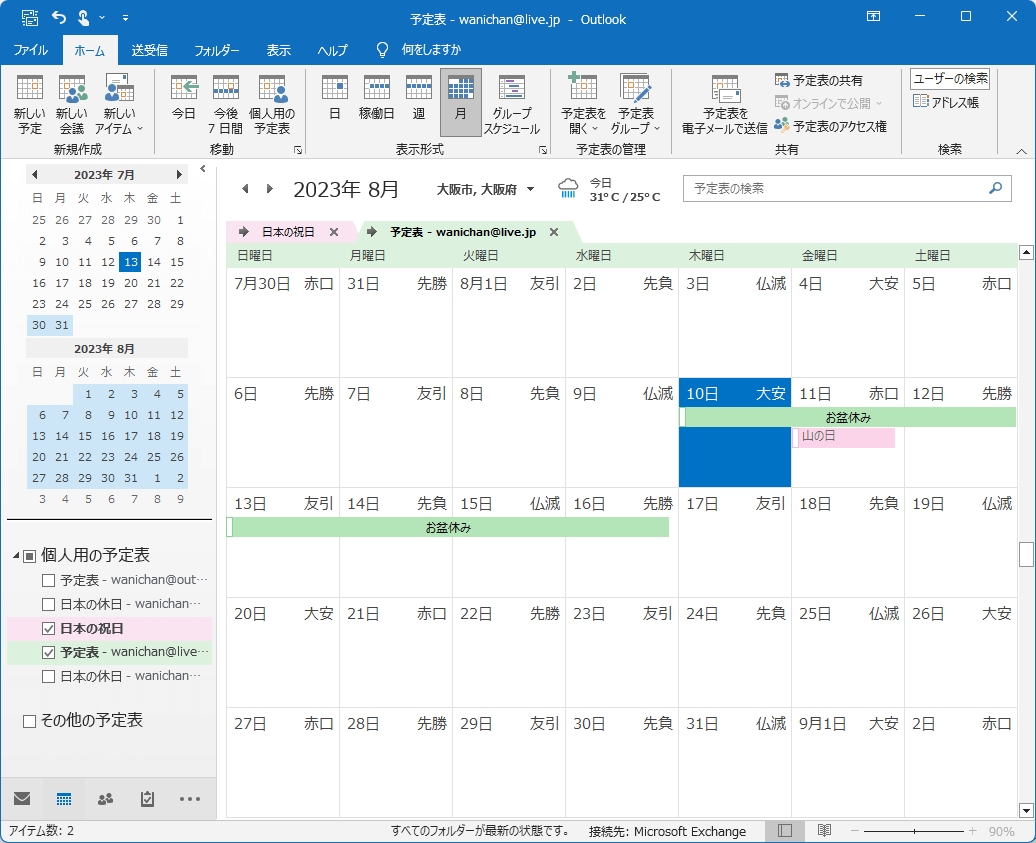Switch to Send/Receive (送受信) tab

149,50
